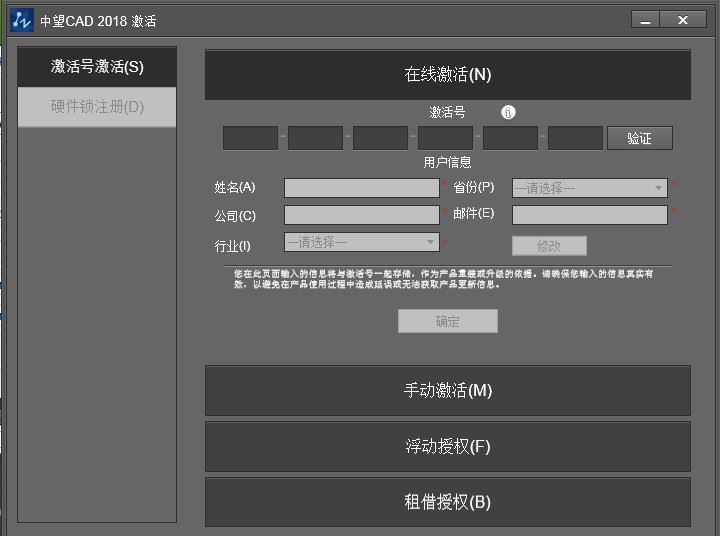Click the fourth activation code box
This screenshot has width=720, height=536.
click(x=445, y=138)
